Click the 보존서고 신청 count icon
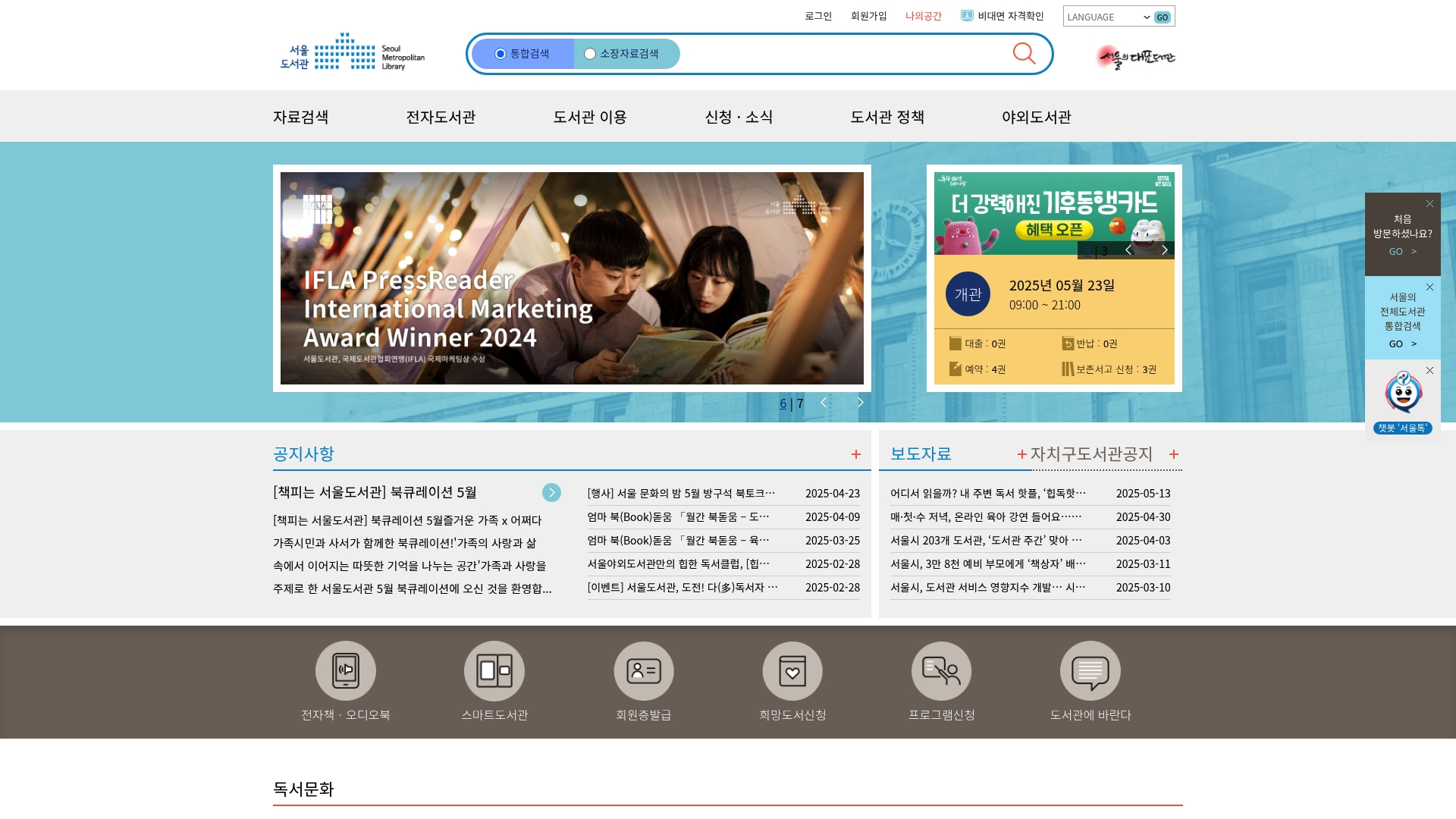1456x819 pixels. click(x=1068, y=369)
